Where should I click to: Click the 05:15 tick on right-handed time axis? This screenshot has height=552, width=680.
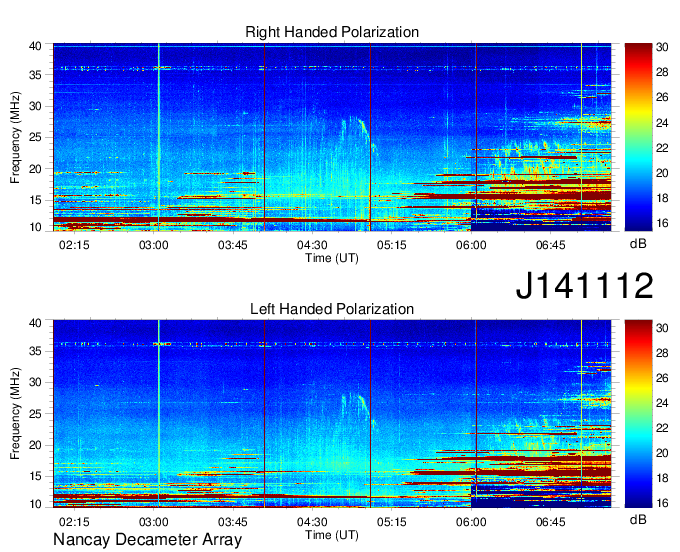tap(392, 245)
